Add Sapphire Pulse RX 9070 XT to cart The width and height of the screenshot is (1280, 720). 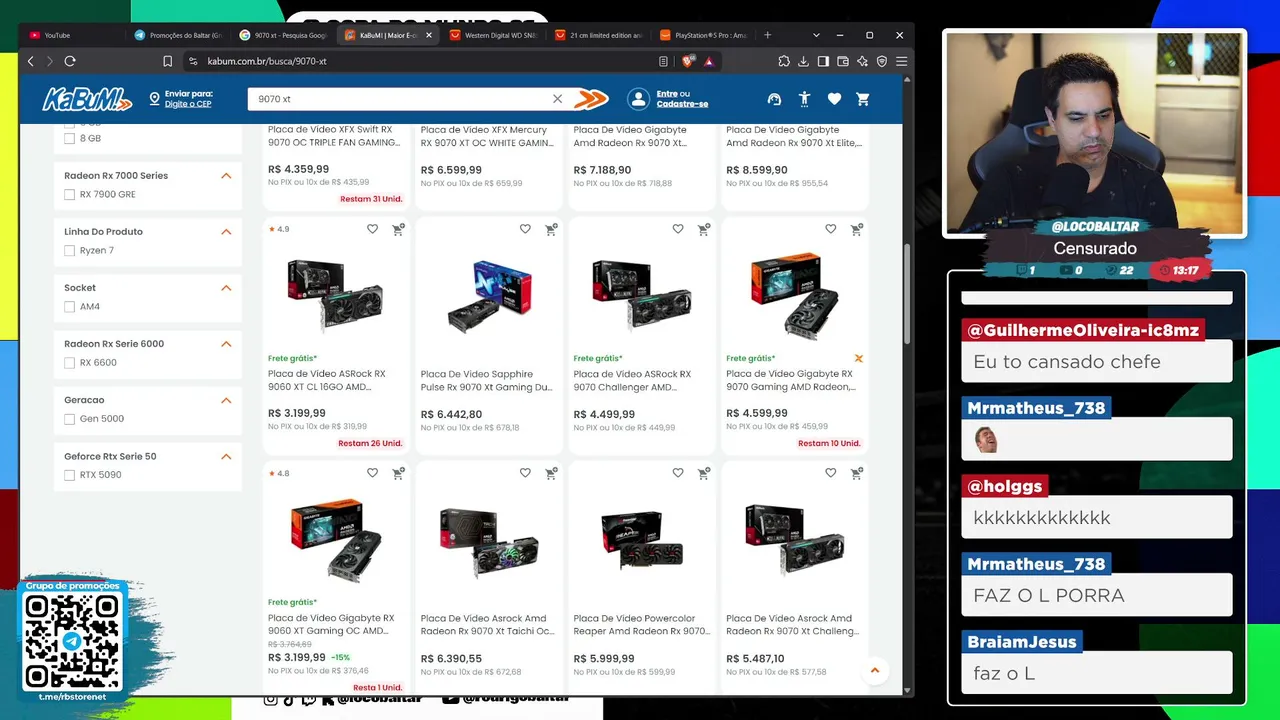(x=551, y=229)
